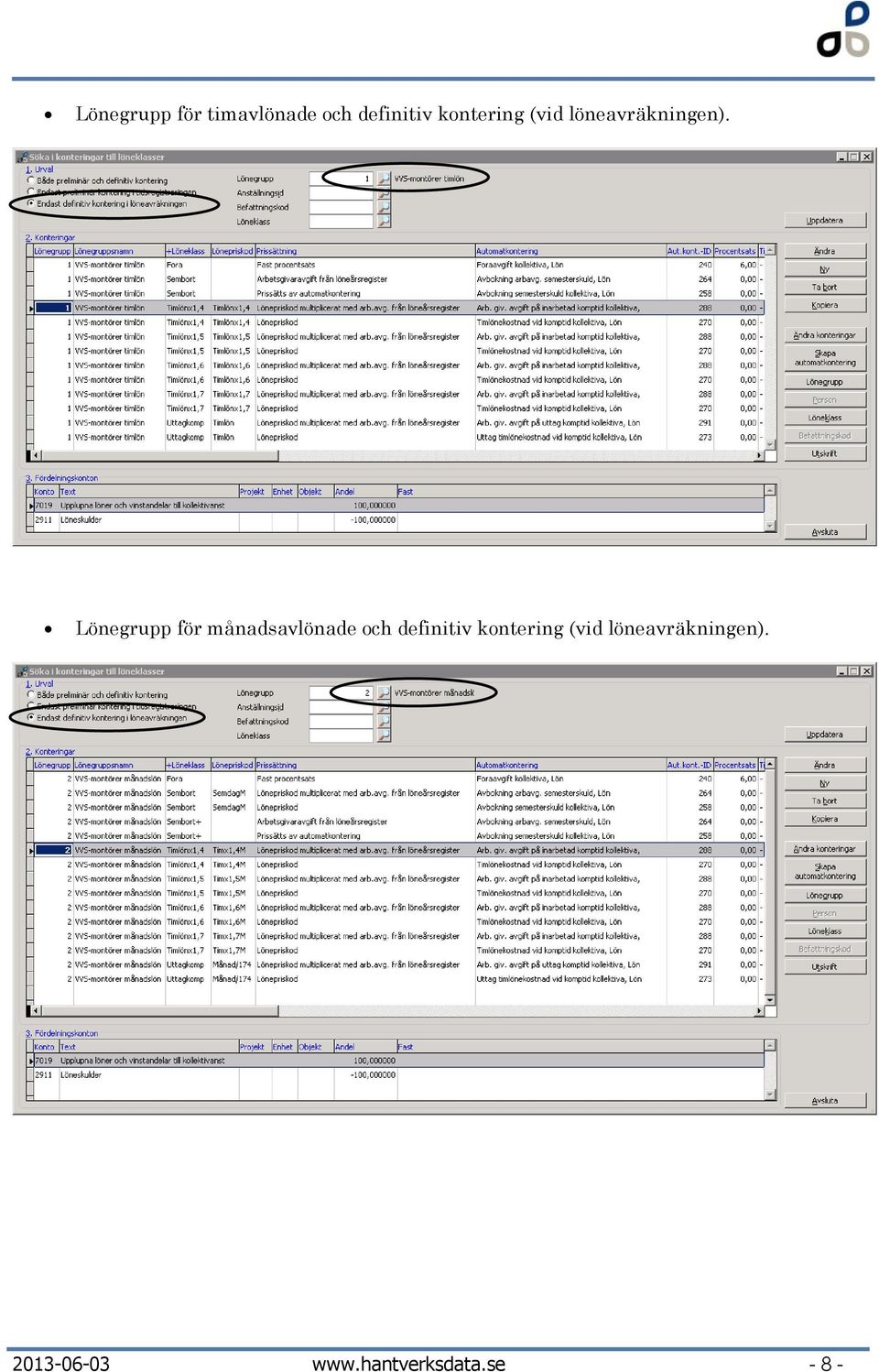This screenshot has width=879, height=1372.
Task: Click Ändra button in the månadslön window
Action: tap(825, 765)
